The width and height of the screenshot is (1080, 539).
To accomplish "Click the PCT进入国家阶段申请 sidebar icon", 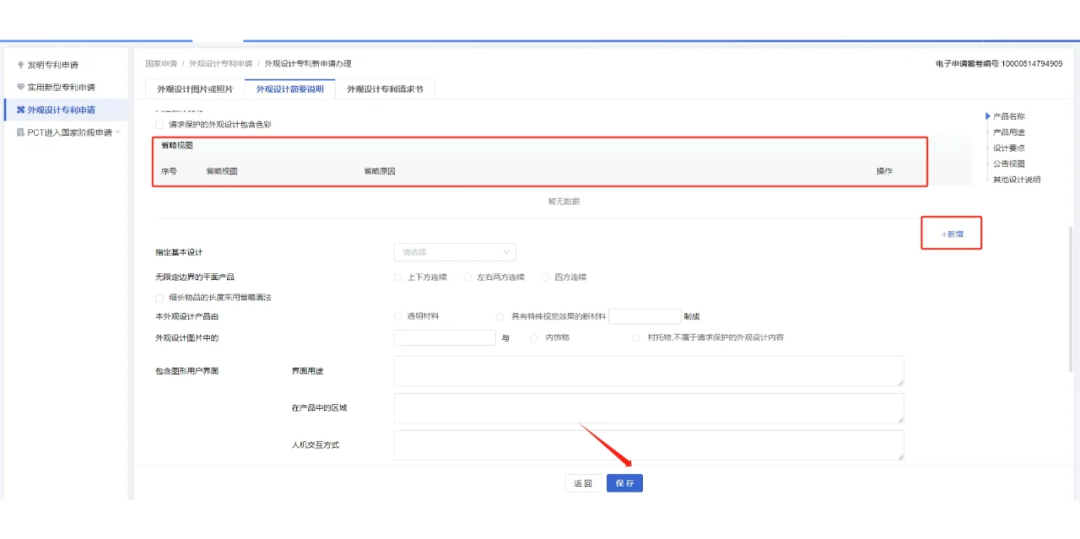I will [x=20, y=132].
